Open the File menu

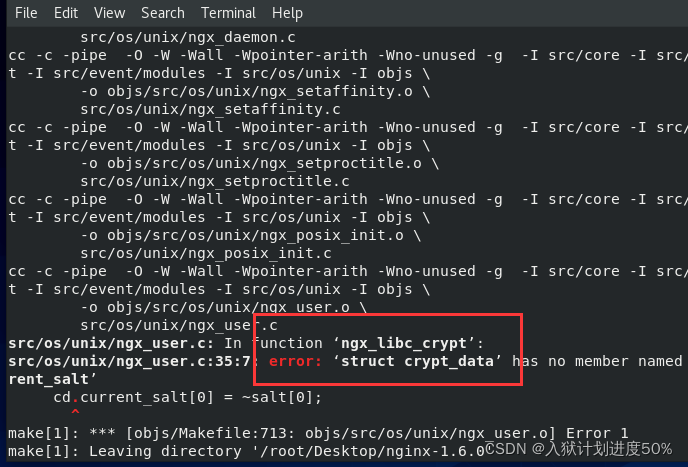26,13
